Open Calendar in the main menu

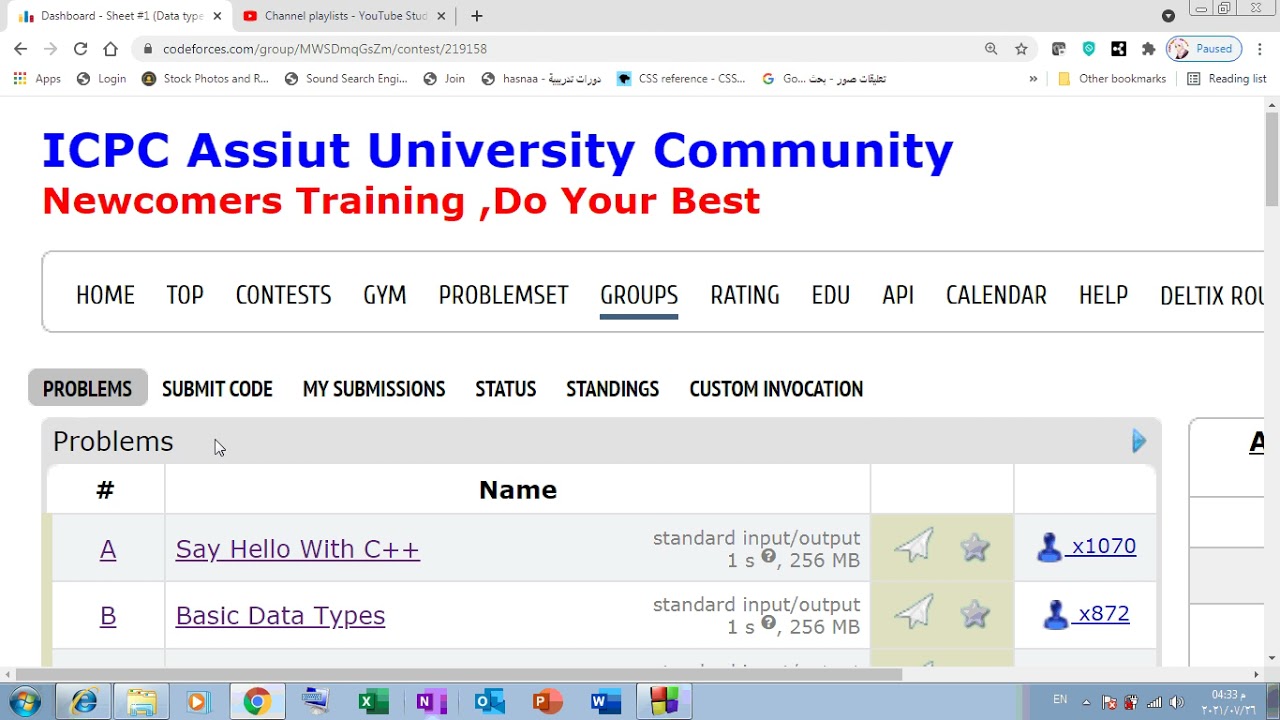[x=996, y=295]
